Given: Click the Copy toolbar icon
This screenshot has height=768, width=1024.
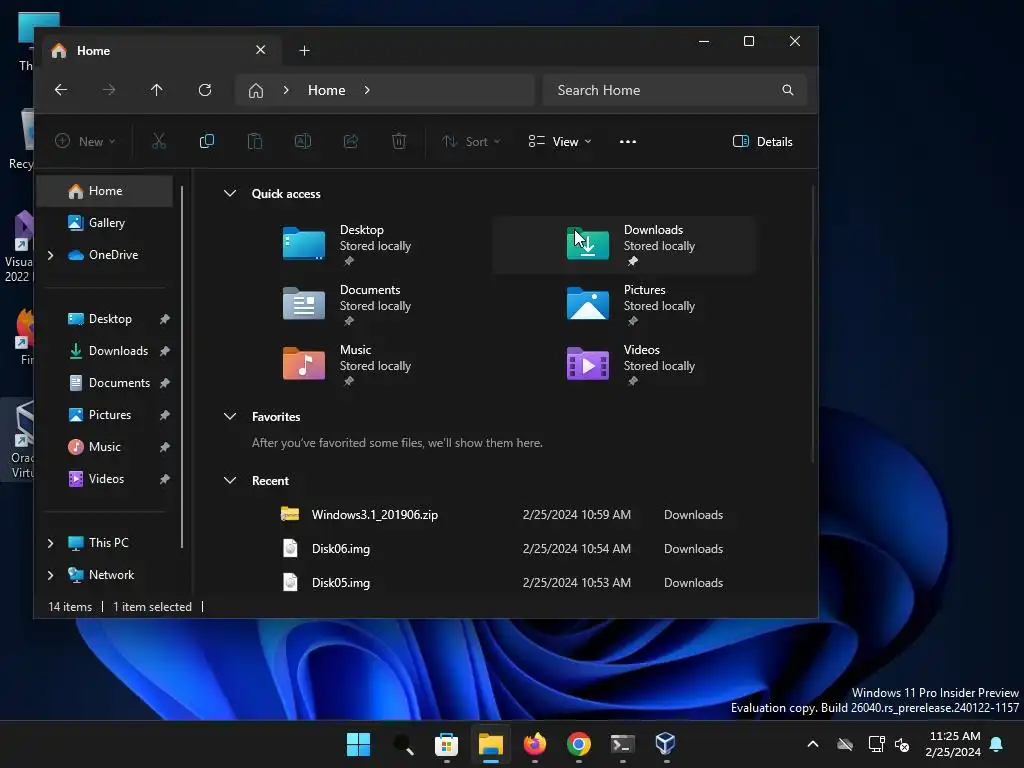Looking at the screenshot, I should coord(207,141).
